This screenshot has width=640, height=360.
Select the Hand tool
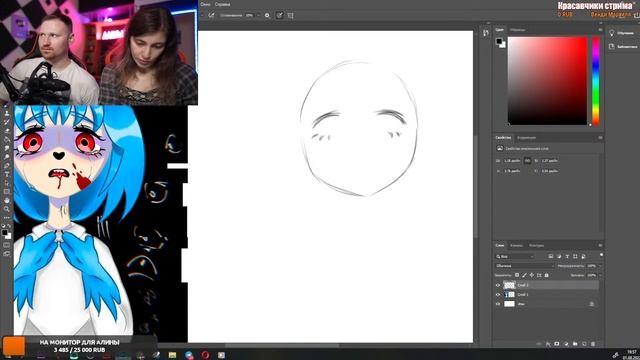7,200
